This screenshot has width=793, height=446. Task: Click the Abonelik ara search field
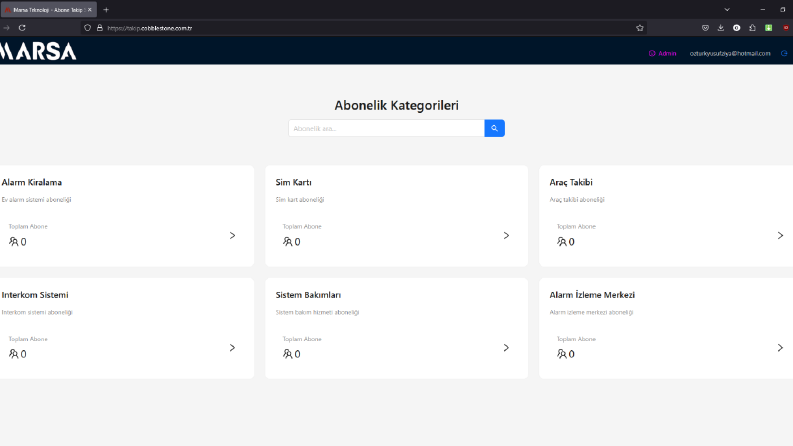386,128
